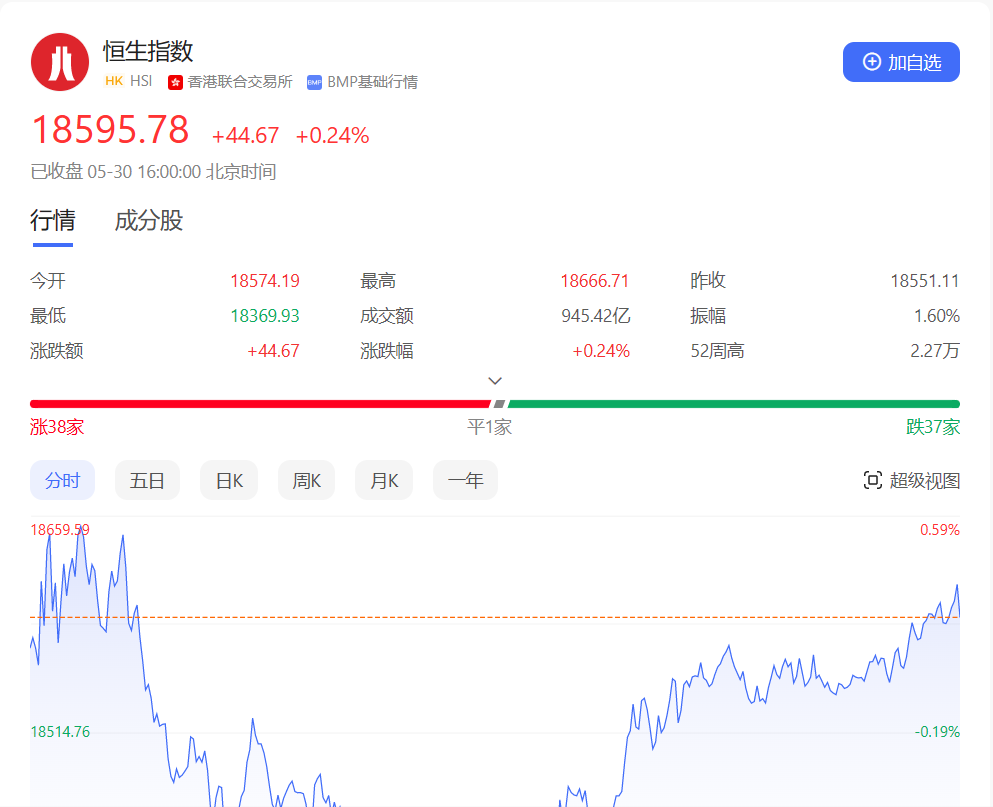993x807 pixels.
Task: Click the 香港联合交易所 exchange link
Action: tap(240, 82)
